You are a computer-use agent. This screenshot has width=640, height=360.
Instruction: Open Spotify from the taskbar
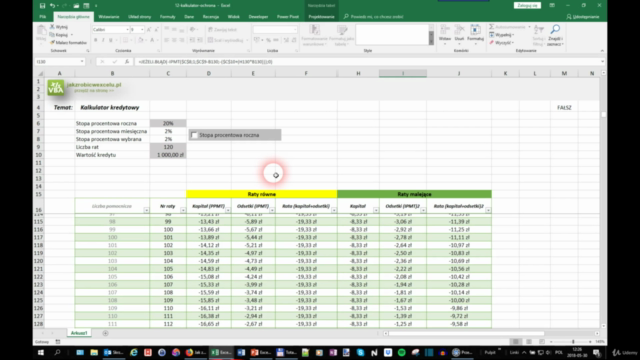[x=402, y=352]
